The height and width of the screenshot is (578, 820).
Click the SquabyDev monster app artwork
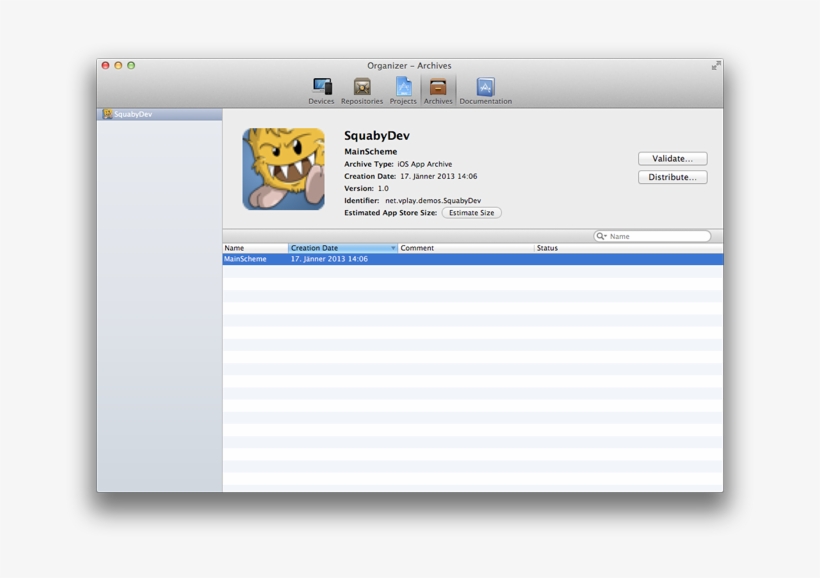(283, 166)
